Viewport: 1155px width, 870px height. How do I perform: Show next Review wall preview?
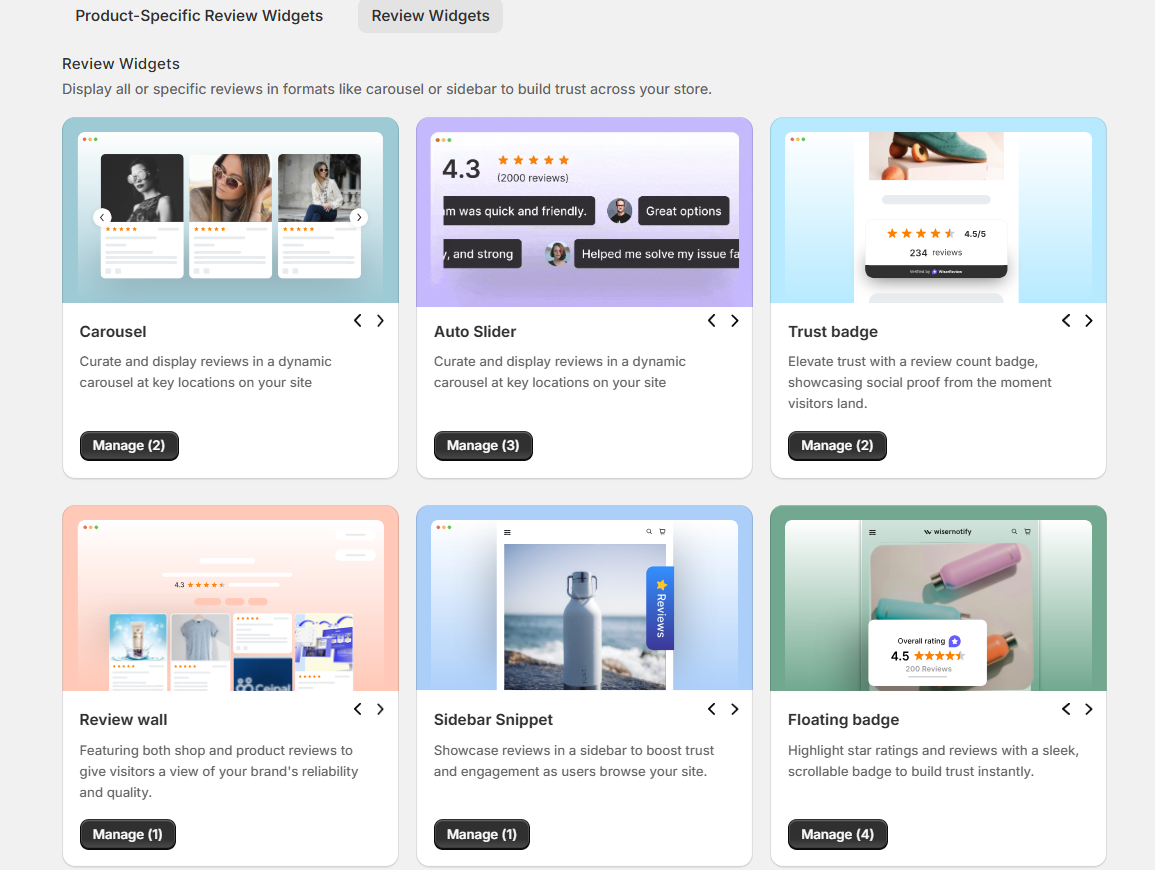click(380, 709)
